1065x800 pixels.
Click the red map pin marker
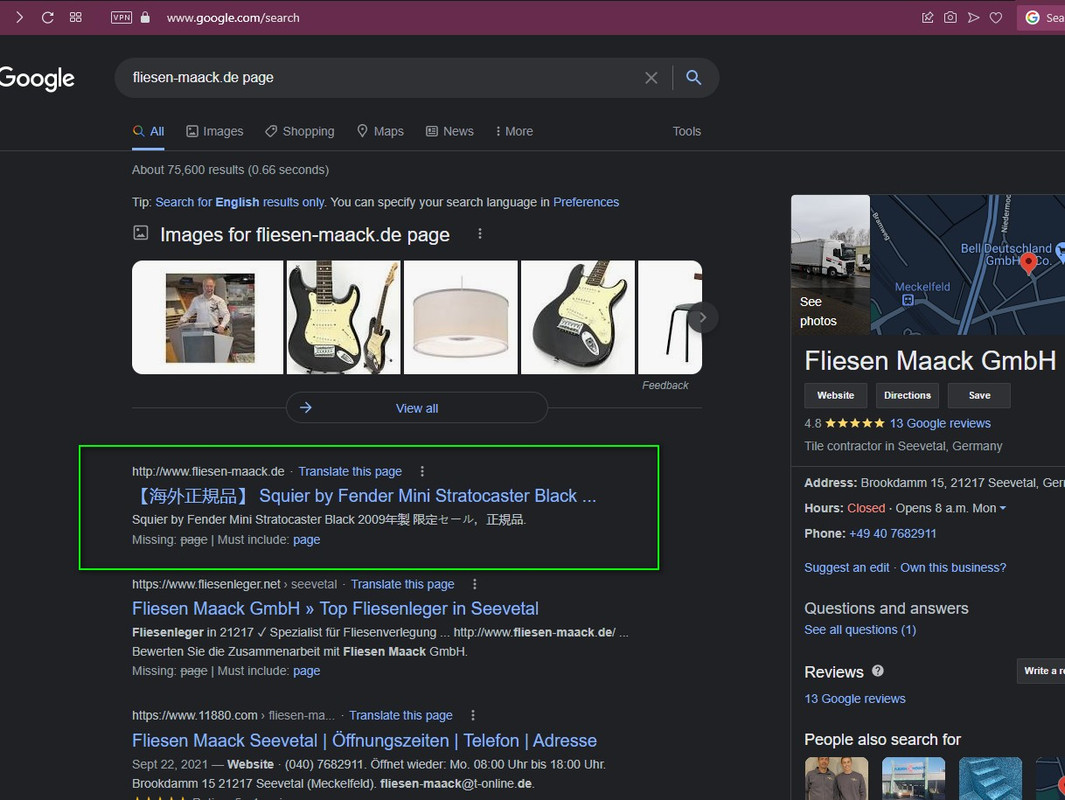pos(1028,263)
